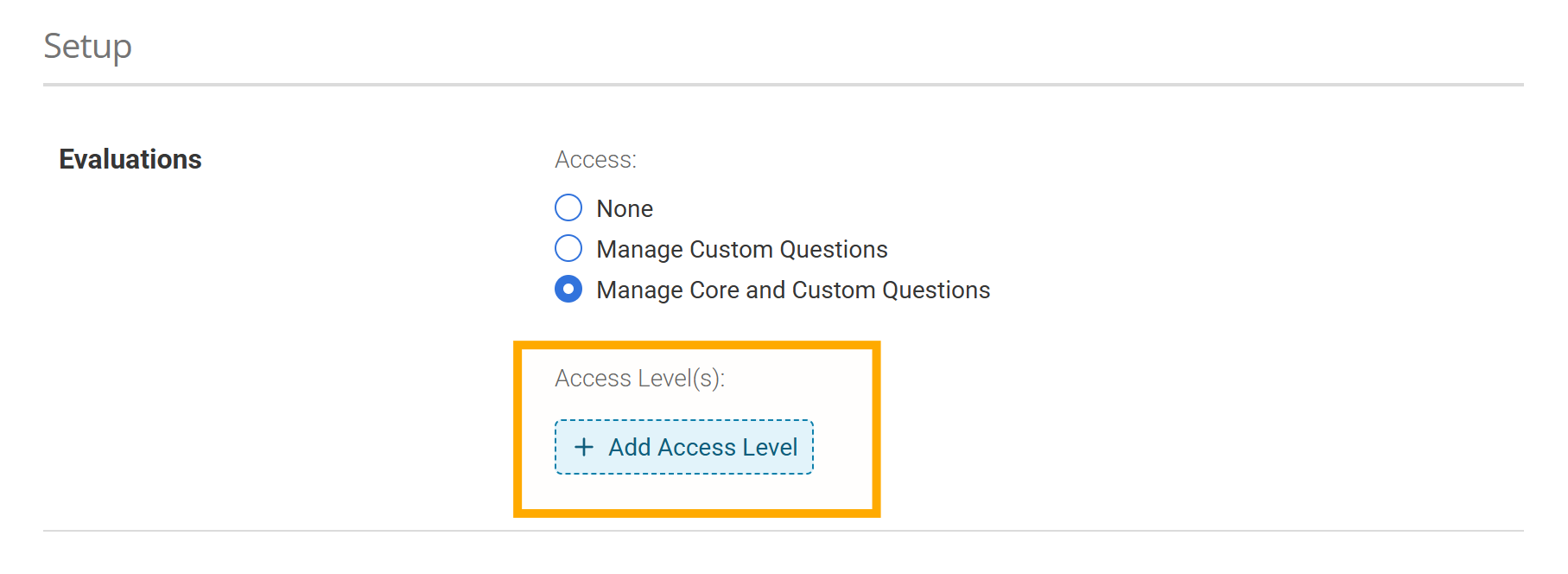
Task: Open the access level picker via dashed button
Action: [x=683, y=447]
